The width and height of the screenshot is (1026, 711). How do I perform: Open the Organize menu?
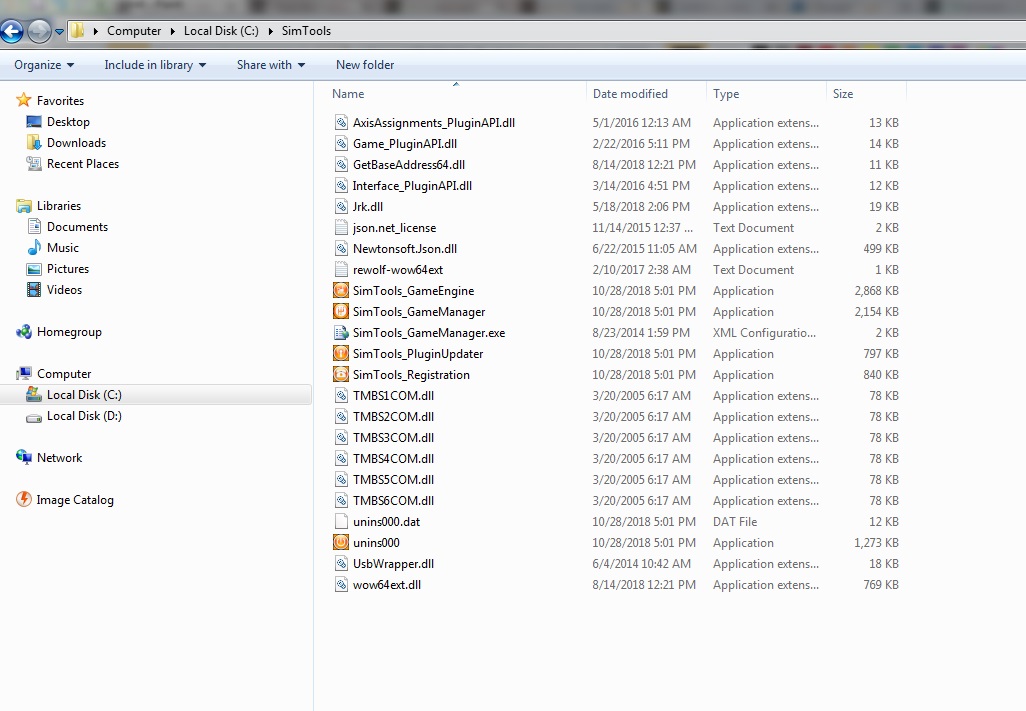tap(44, 65)
